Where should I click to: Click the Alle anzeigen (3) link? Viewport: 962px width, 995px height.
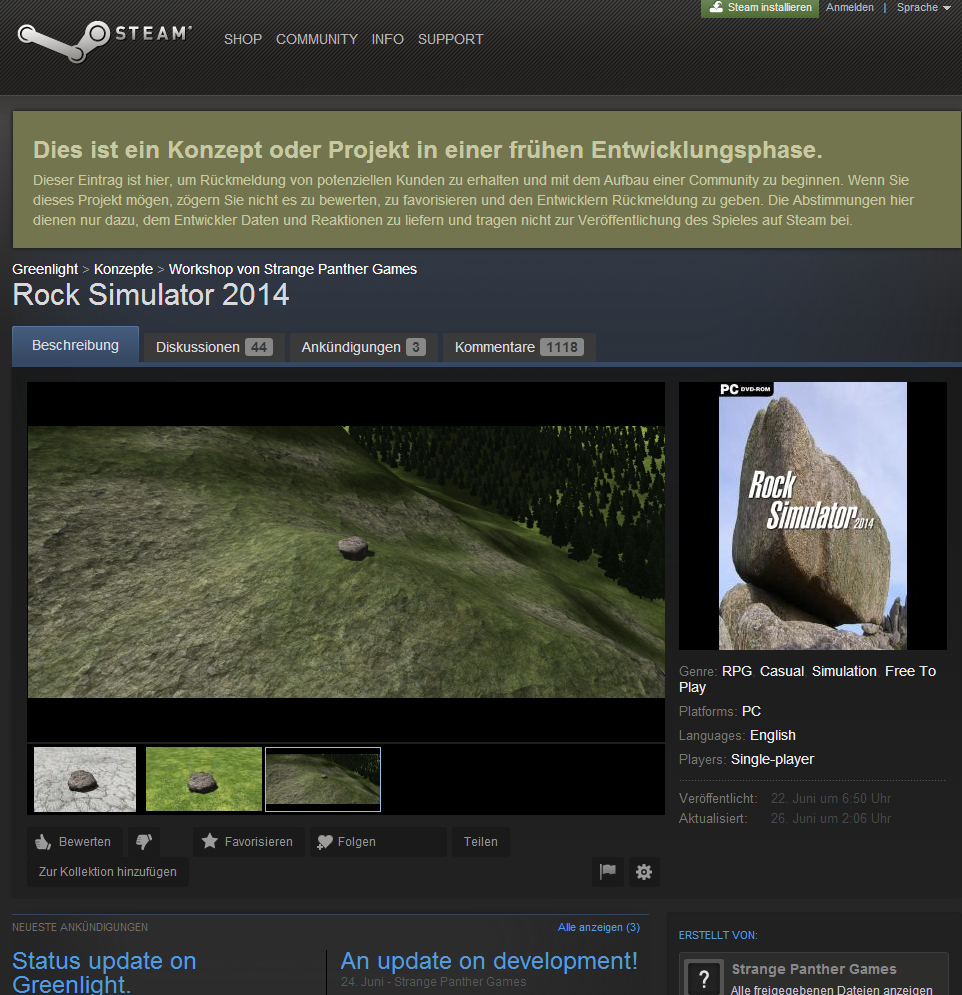point(598,927)
